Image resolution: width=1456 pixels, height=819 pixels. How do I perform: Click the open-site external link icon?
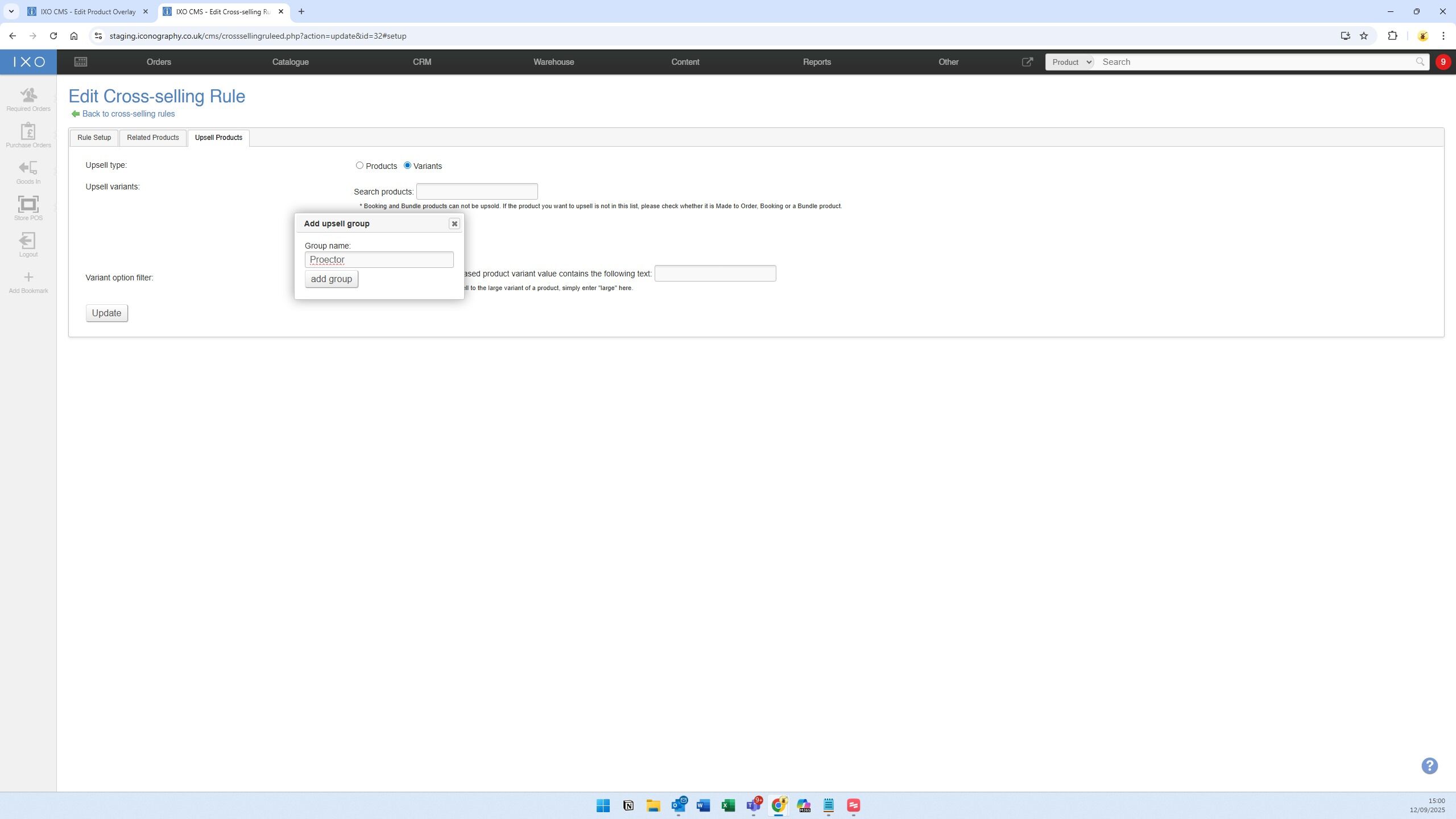point(1027,62)
